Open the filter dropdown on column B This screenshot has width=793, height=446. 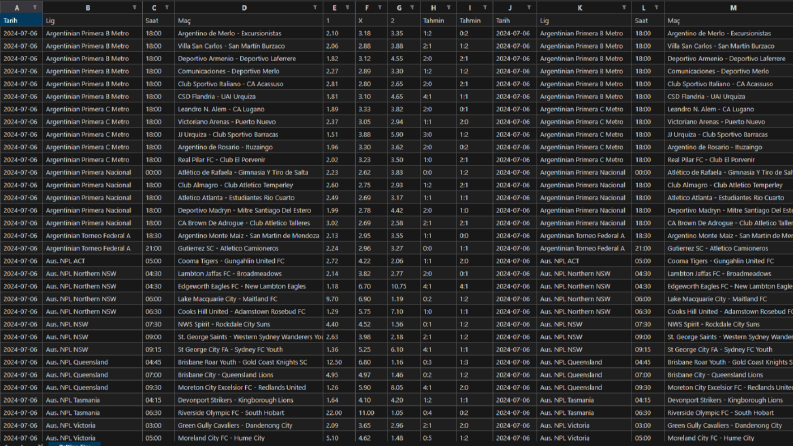(x=135, y=8)
